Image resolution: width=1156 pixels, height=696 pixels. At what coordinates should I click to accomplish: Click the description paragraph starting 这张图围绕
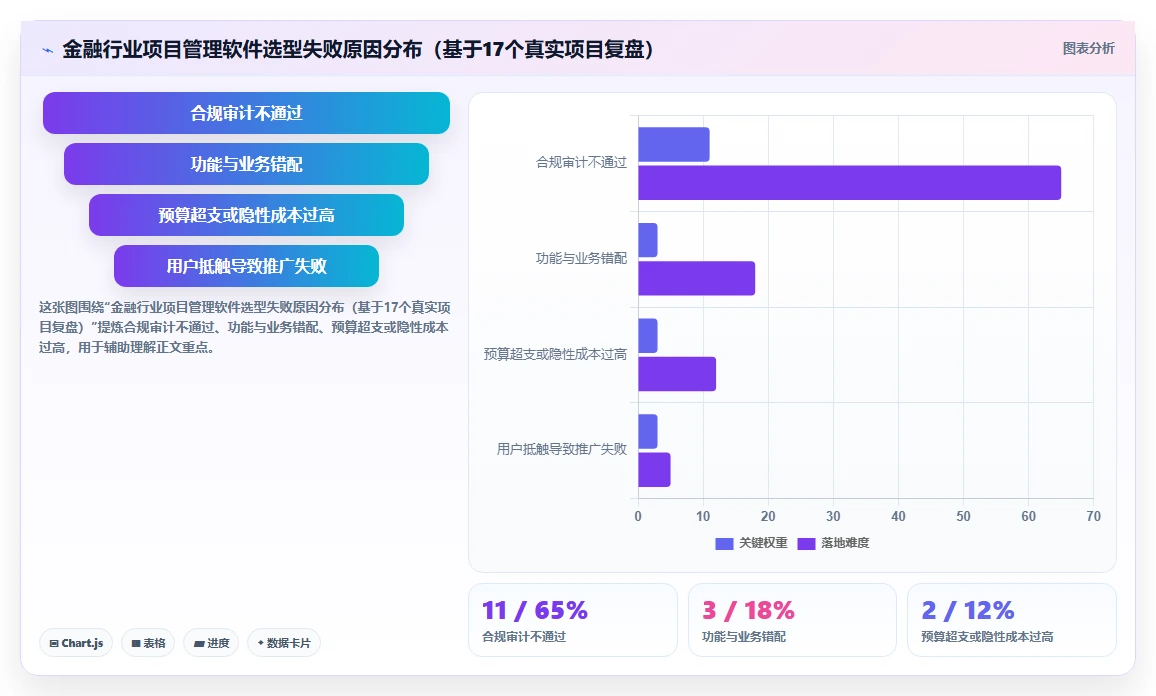tap(245, 327)
